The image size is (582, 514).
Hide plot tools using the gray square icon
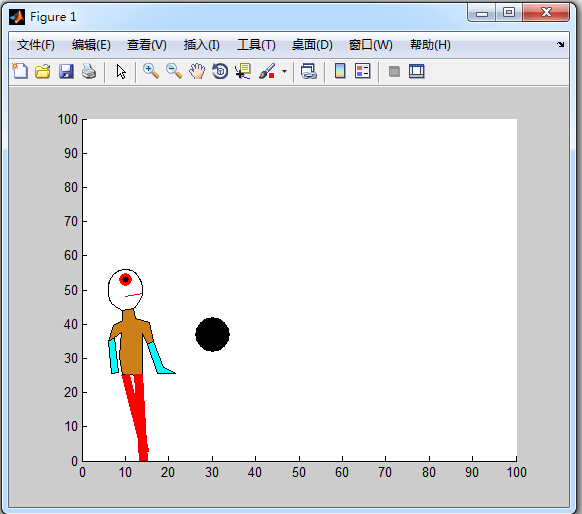tap(394, 71)
